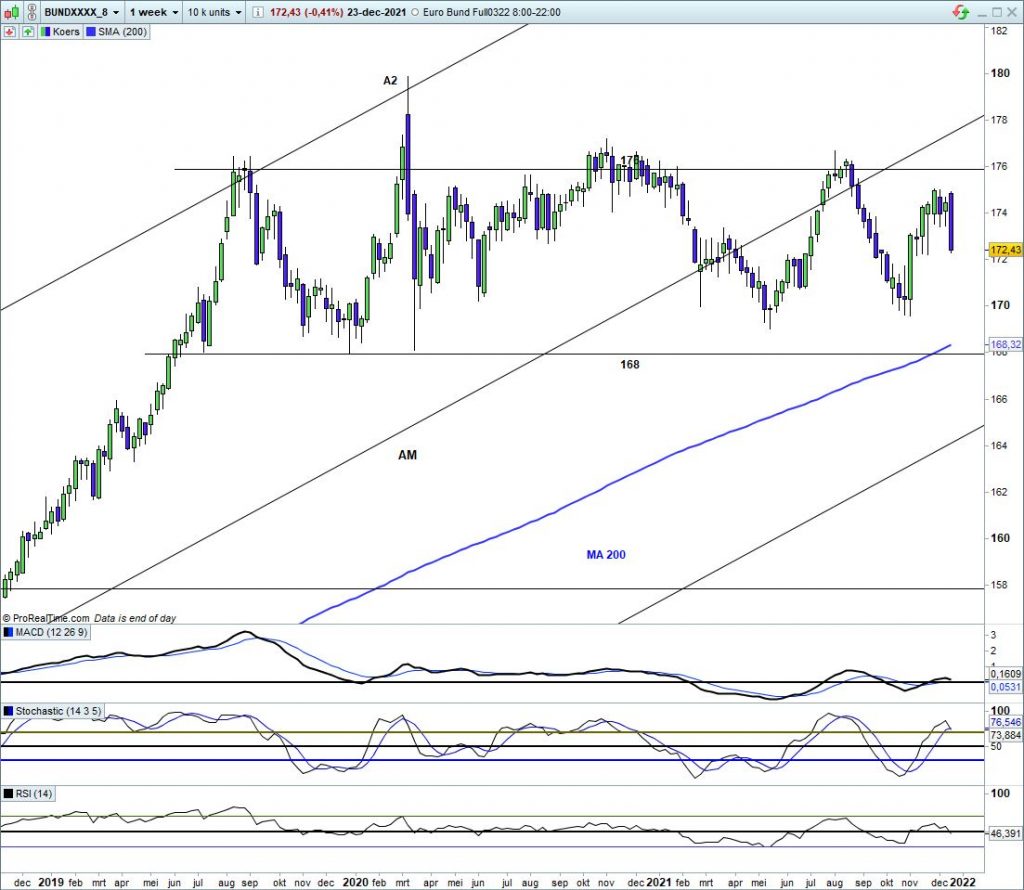Open the MACD (12 26 9) indicator settings

point(49,632)
